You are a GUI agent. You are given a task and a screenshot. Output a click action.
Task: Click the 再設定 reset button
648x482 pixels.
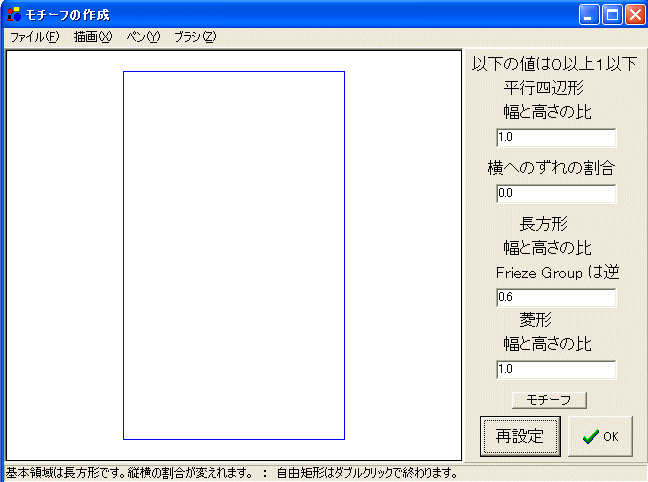[520, 436]
